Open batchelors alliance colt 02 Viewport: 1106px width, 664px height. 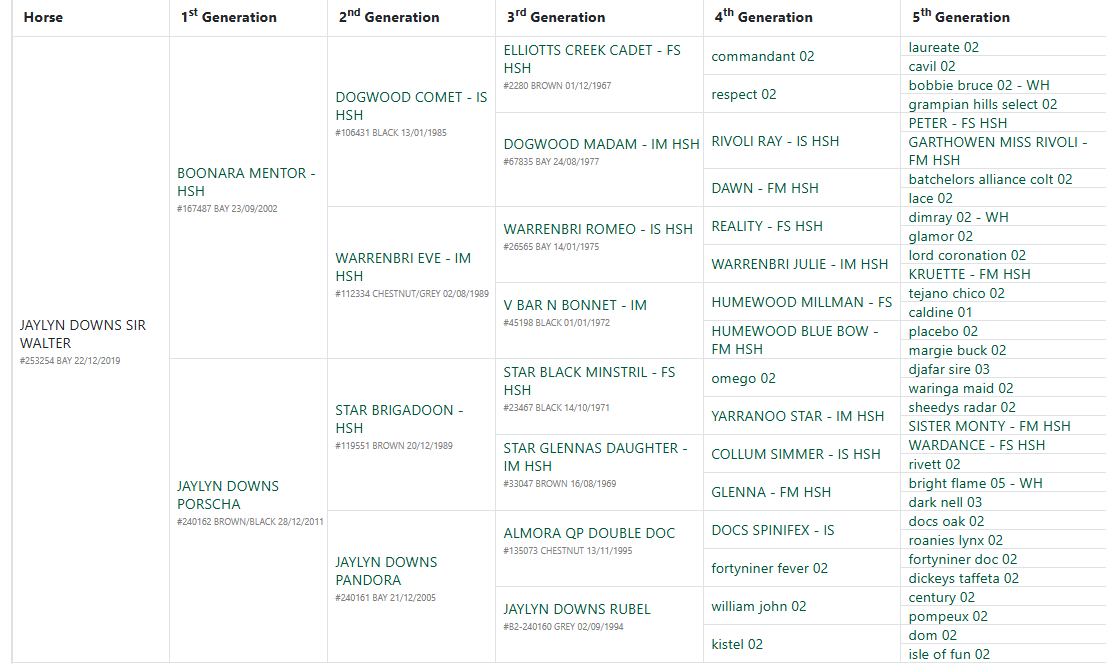pos(990,179)
